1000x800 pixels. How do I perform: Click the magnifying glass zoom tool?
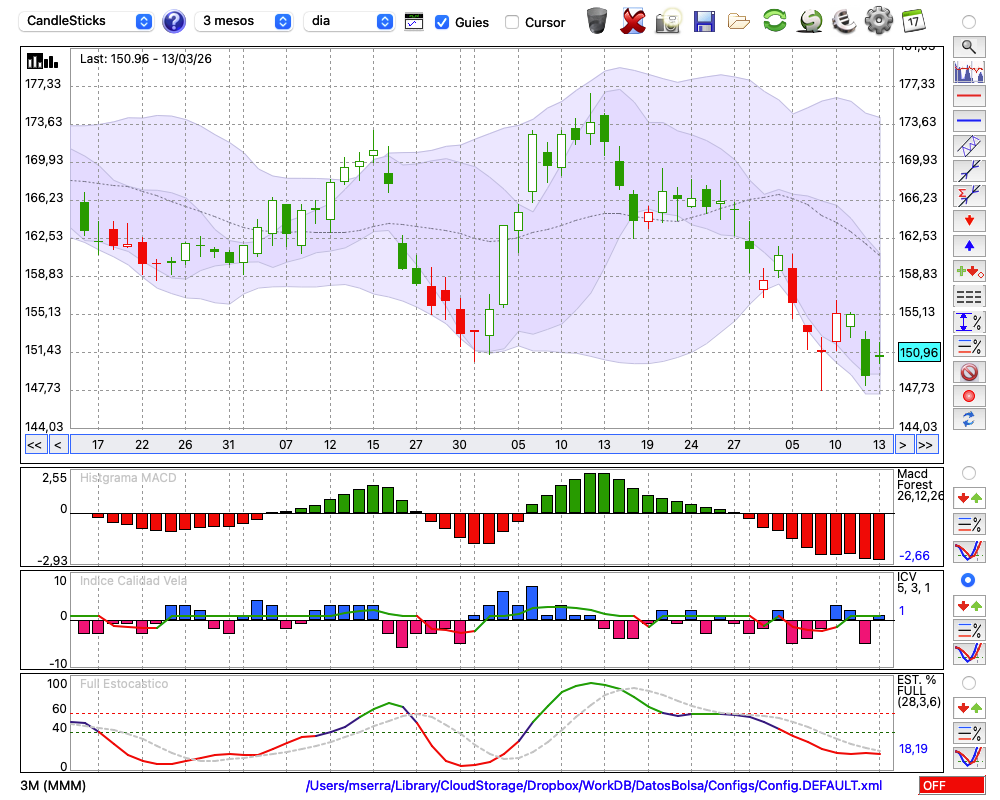(x=967, y=46)
